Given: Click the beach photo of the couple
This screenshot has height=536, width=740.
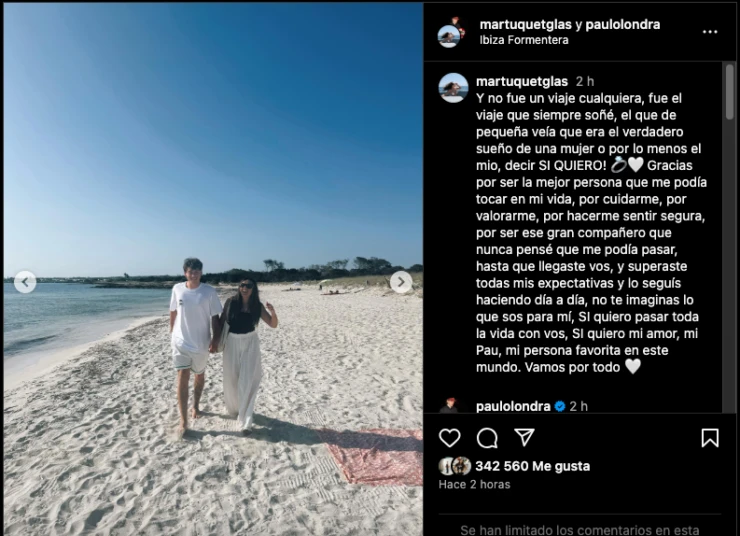Looking at the screenshot, I should [213, 268].
